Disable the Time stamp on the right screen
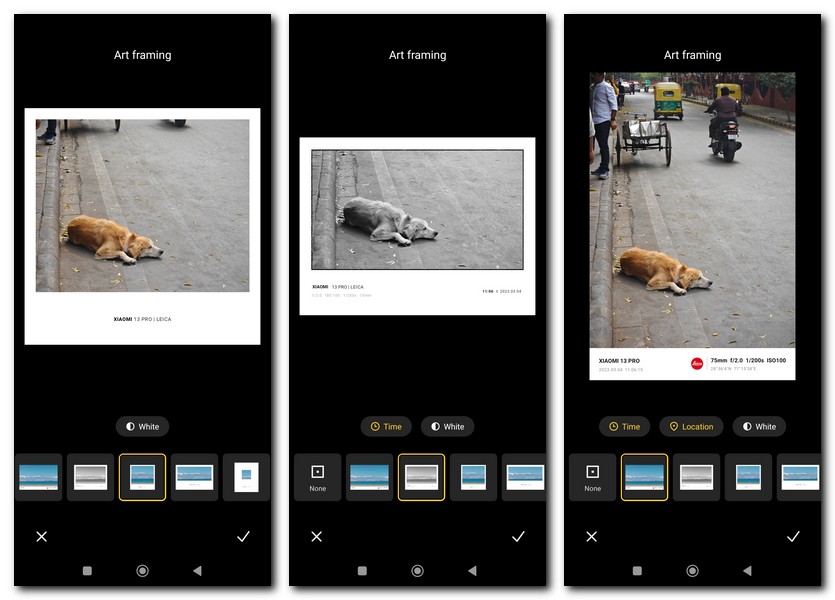 [624, 427]
